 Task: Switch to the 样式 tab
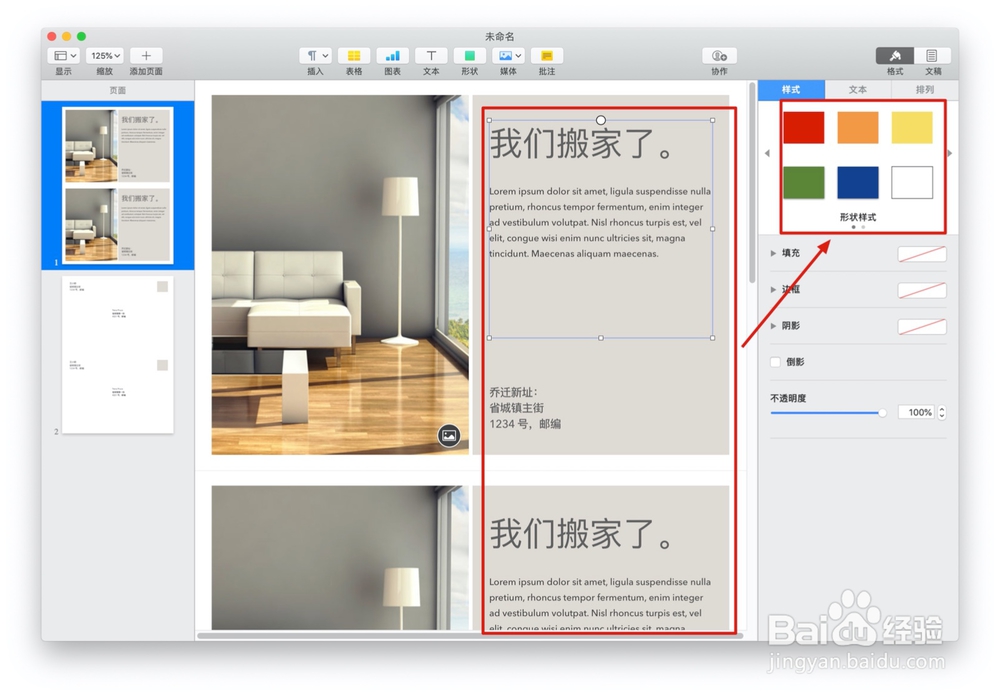click(x=791, y=89)
